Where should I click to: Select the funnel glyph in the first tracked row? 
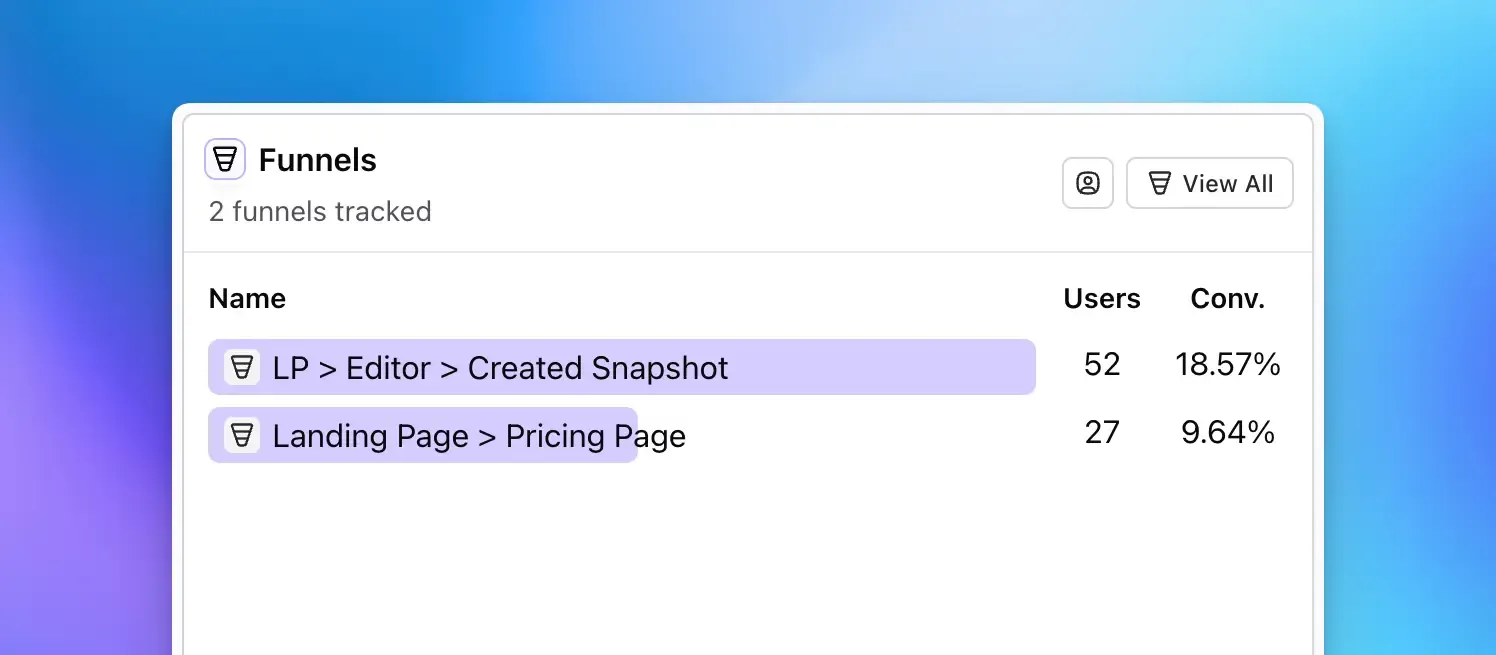pyautogui.click(x=241, y=367)
